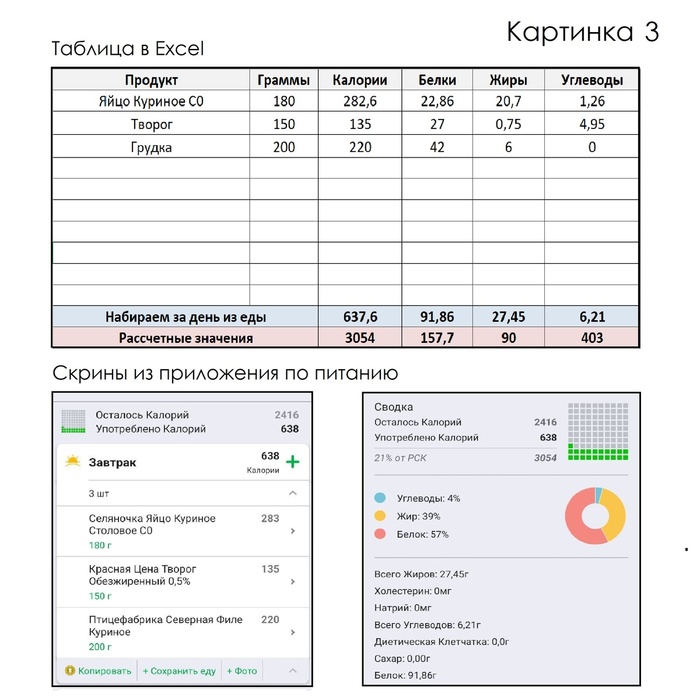Open the Яйцо Куриное entry arrow
Screen dimensions: 700x700
(292, 532)
